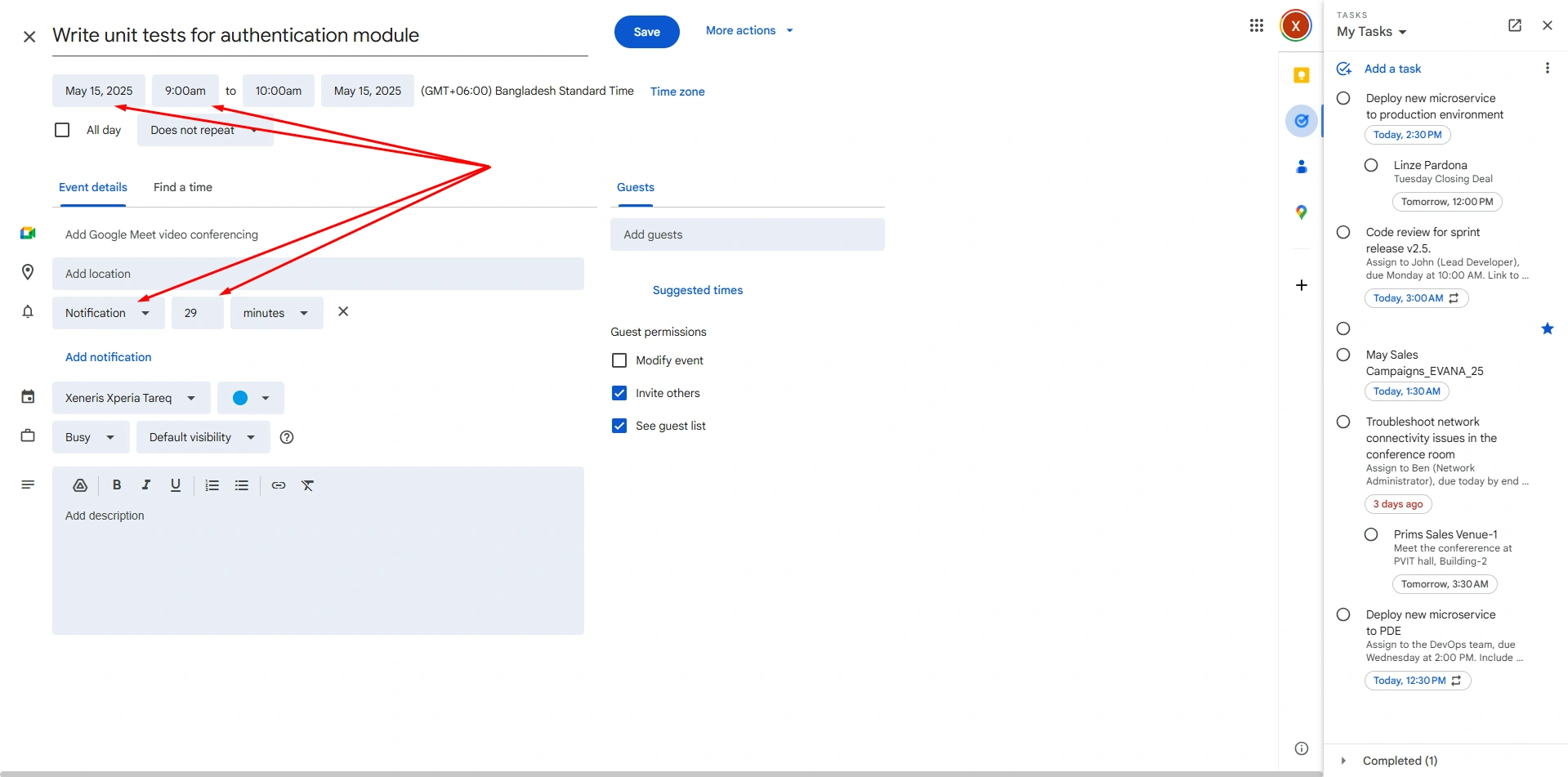Open the Google apps grid
The height and width of the screenshot is (777, 1568).
1257,26
